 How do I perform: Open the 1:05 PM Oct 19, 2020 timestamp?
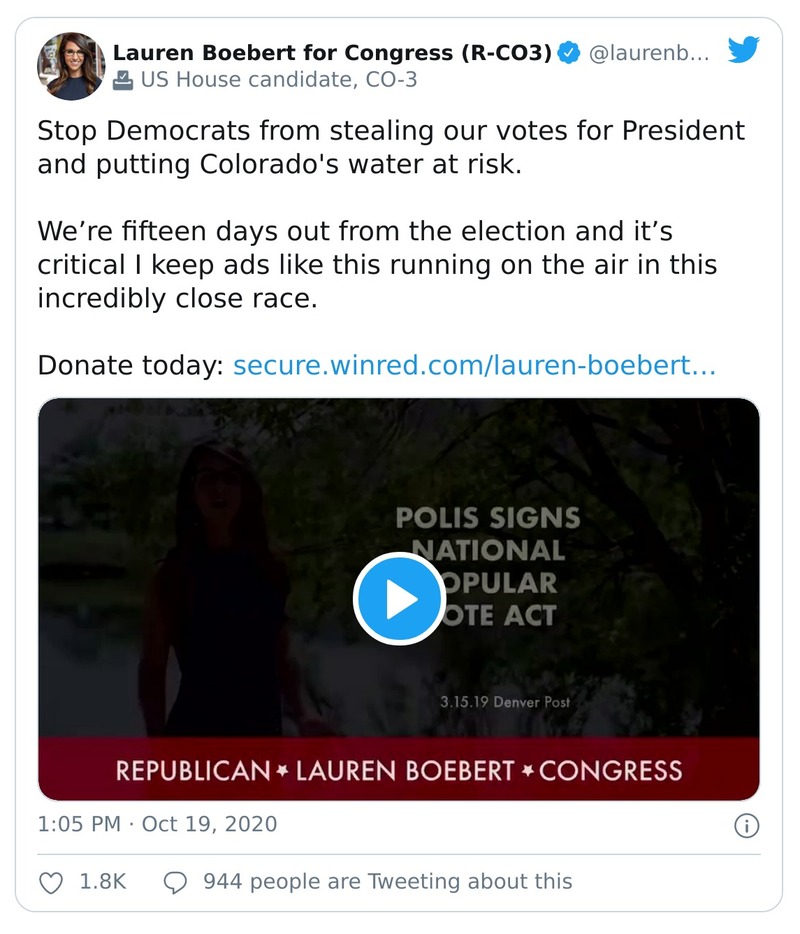tap(157, 825)
